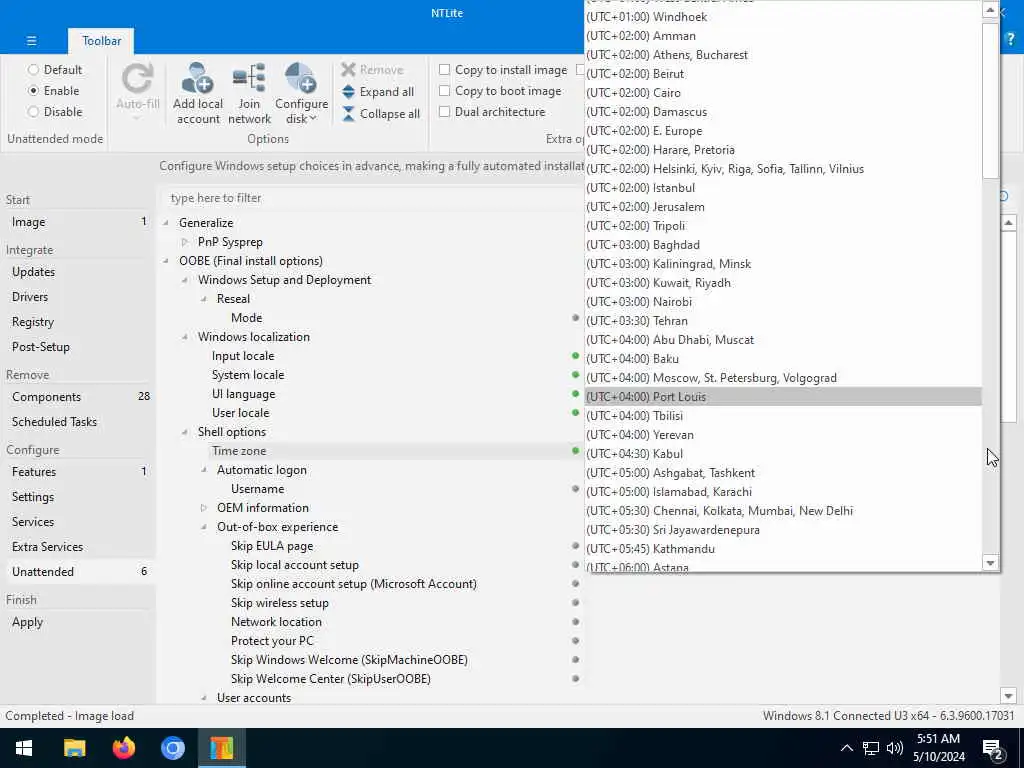The image size is (1024, 768).
Task: Choose (UTC+03:30) Tehran time zone
Action: click(x=783, y=321)
